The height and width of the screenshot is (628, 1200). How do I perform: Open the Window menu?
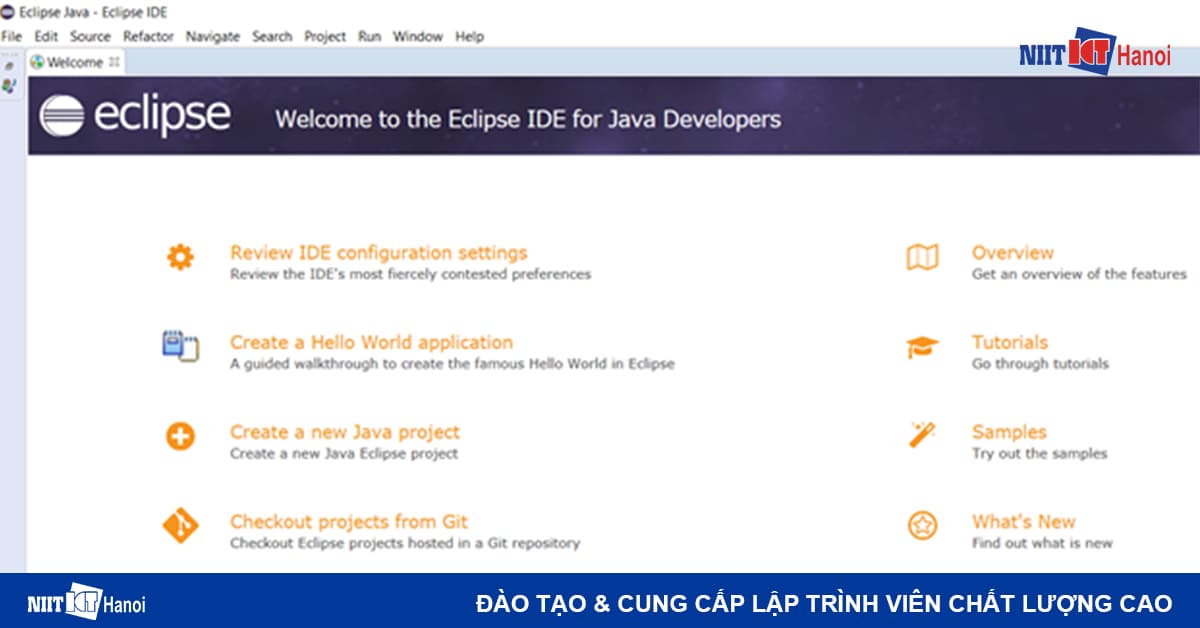(x=417, y=36)
